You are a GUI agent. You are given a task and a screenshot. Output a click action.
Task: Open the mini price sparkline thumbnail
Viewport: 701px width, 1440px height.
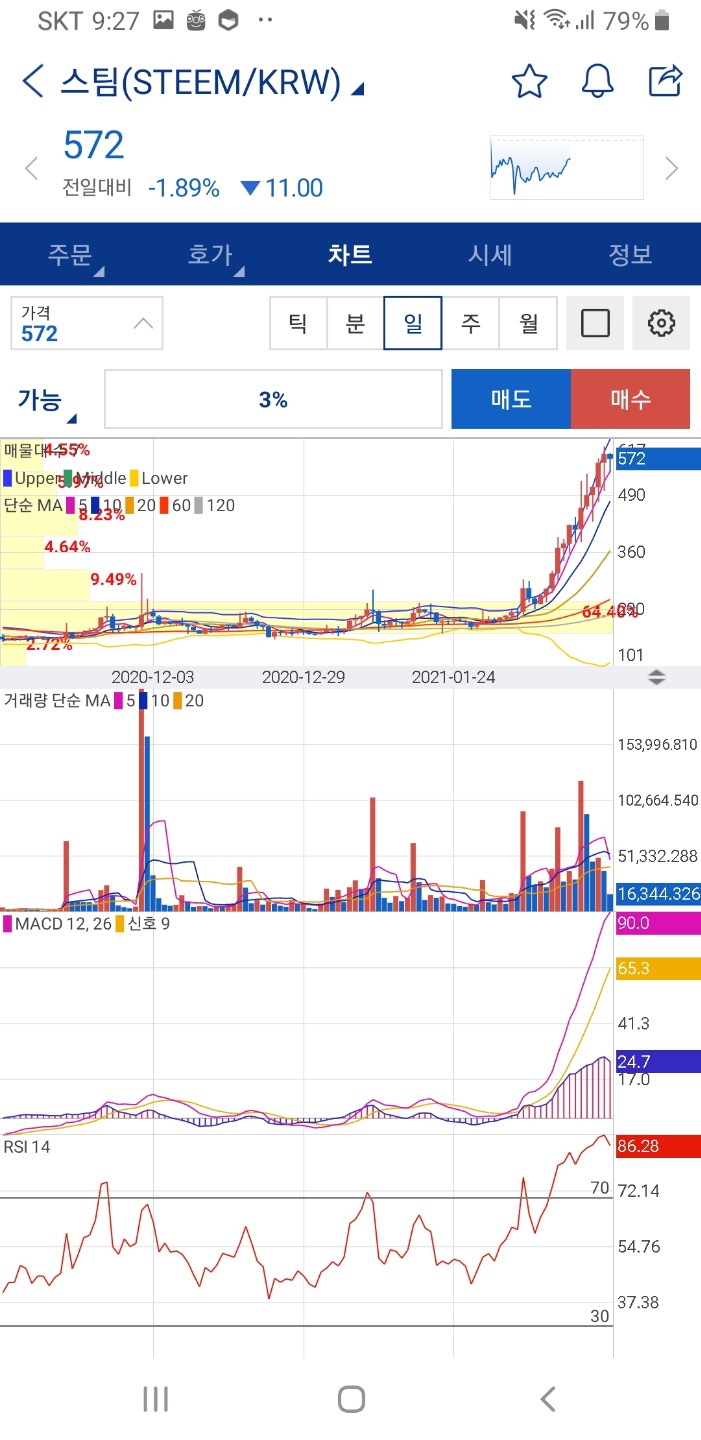(x=566, y=167)
